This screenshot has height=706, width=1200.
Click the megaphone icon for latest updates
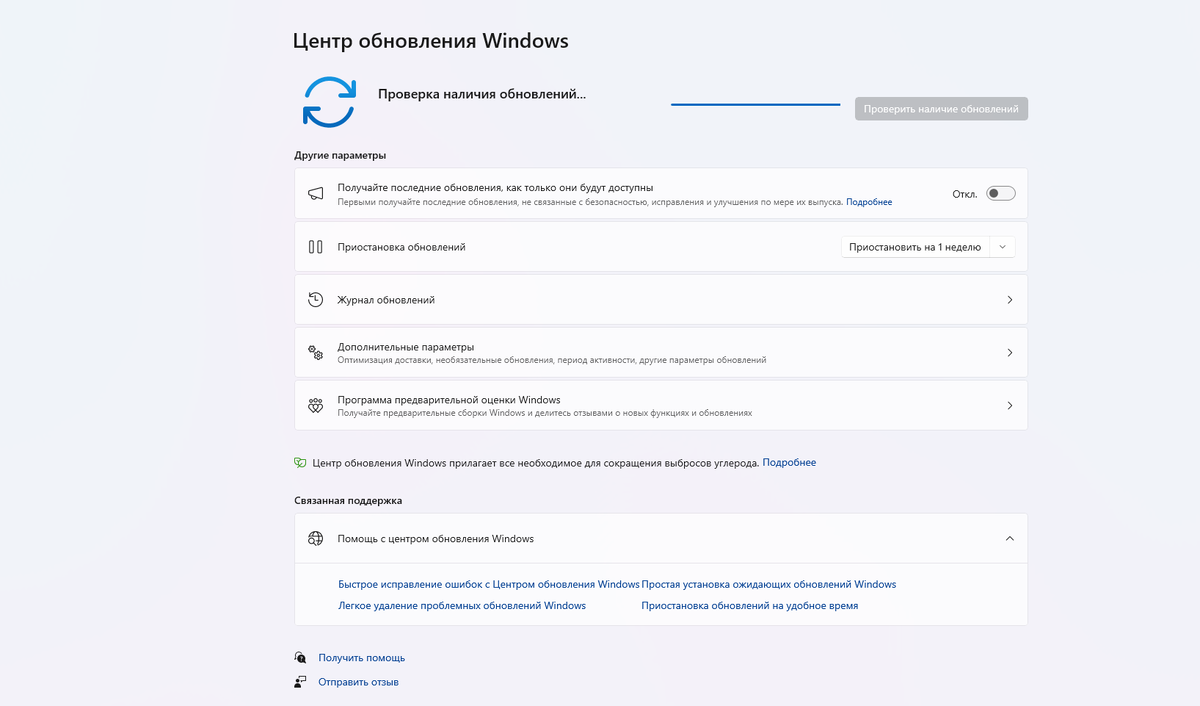pos(316,193)
